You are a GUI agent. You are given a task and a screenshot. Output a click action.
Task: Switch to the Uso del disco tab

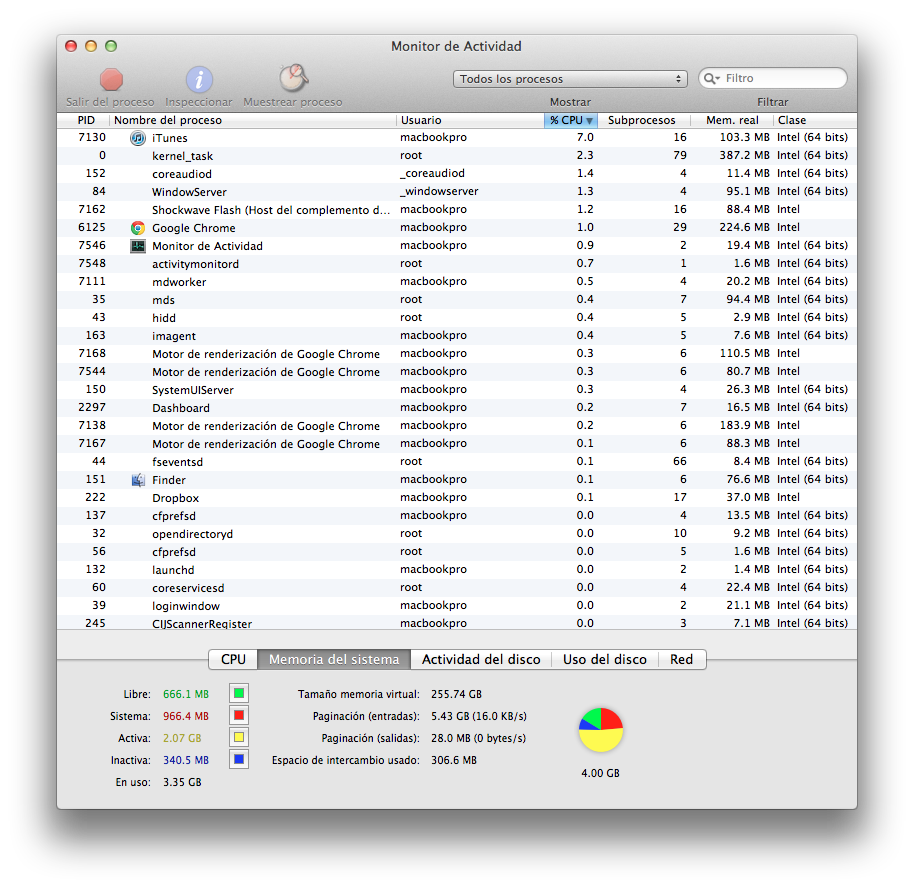(604, 659)
